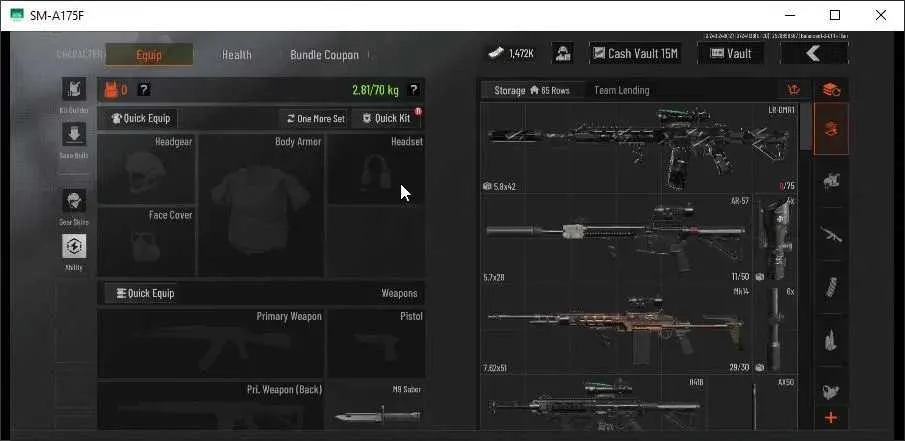Open the Gear Skins icon

(74, 200)
